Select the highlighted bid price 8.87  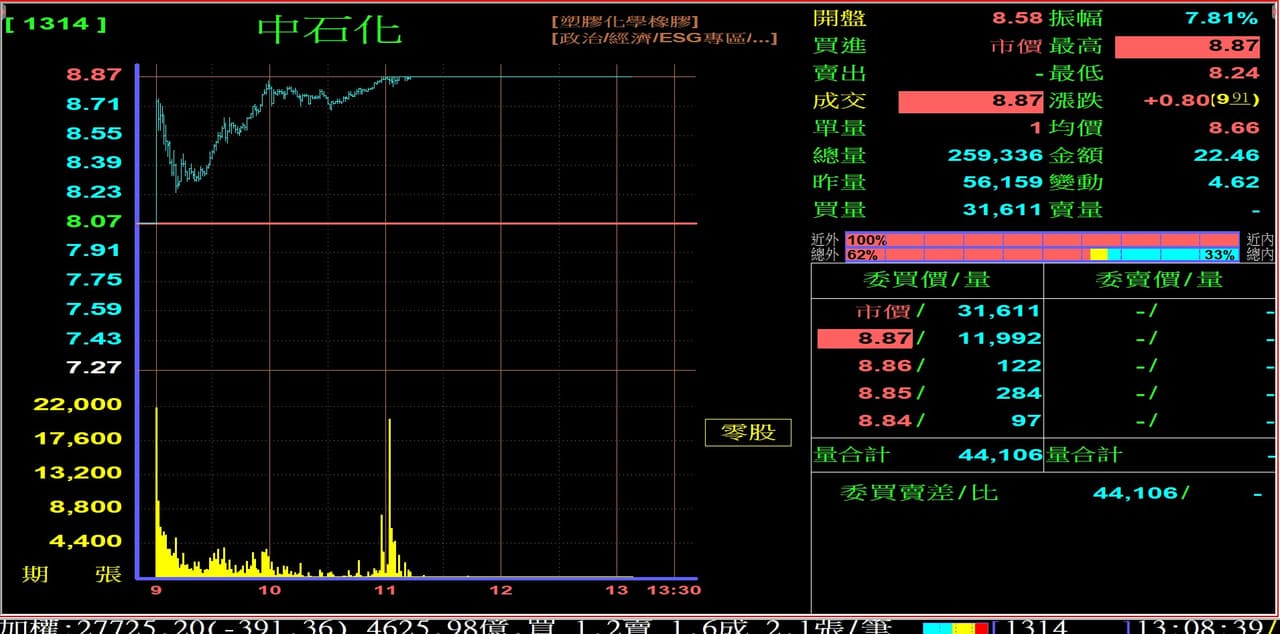click(866, 339)
